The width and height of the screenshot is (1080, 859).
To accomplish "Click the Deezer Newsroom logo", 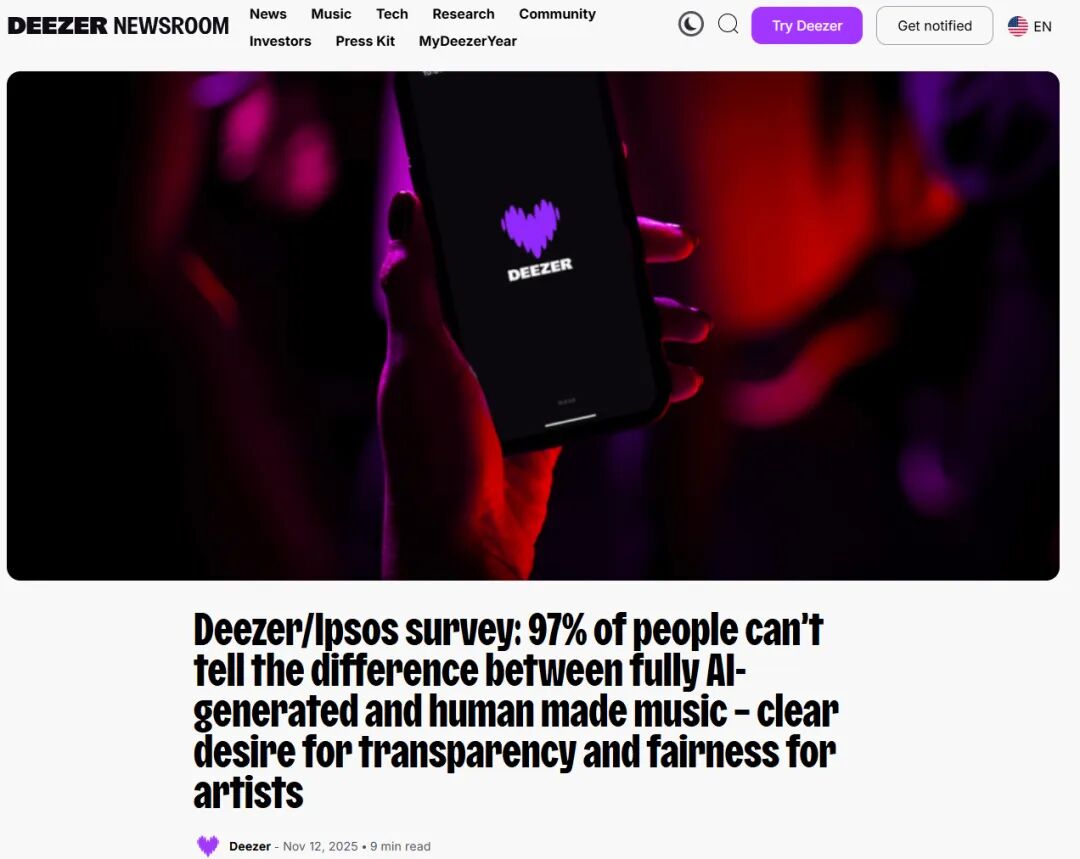I will 118,26.
